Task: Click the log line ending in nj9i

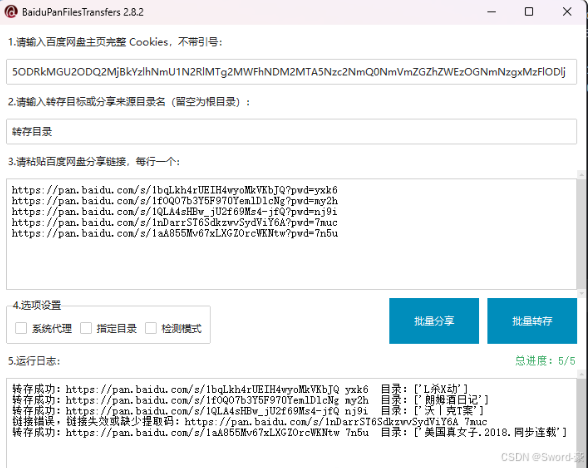Action: click(x=248, y=411)
